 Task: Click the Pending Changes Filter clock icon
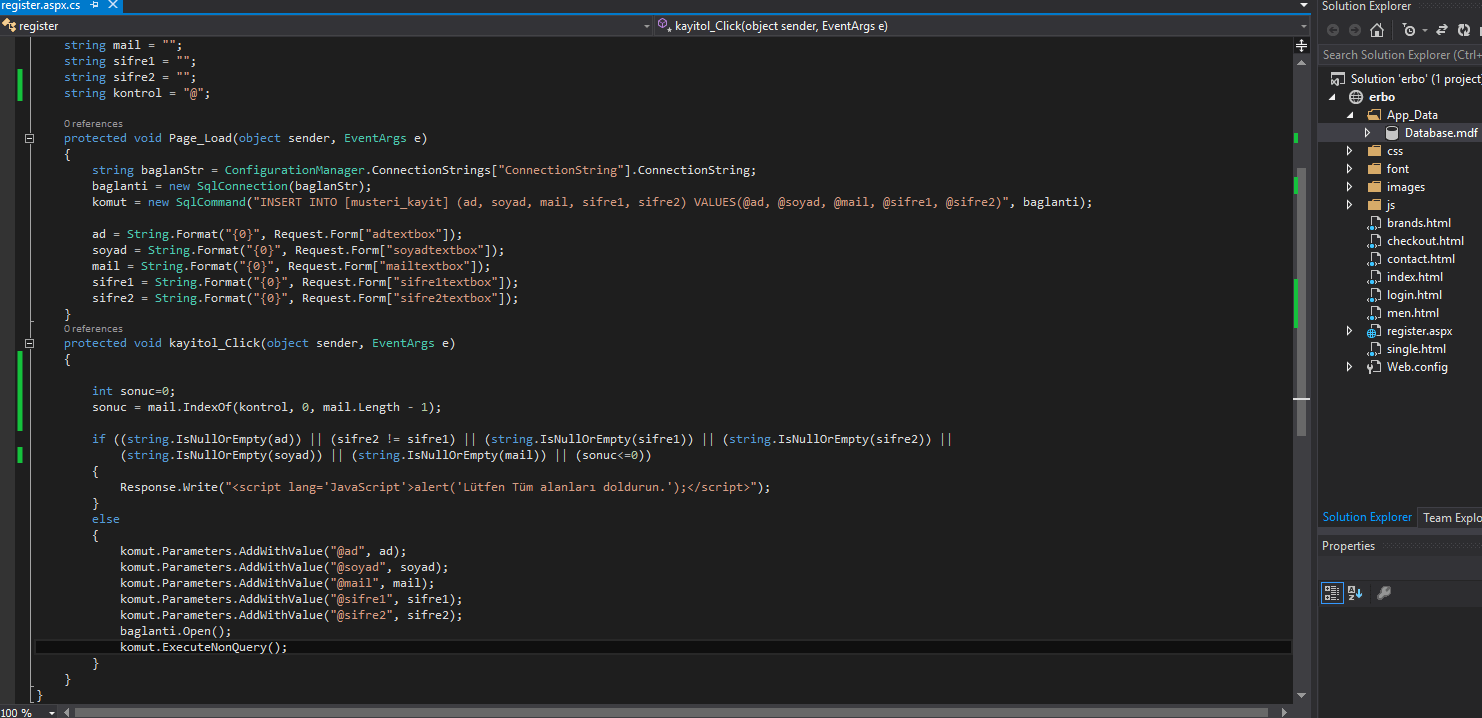tap(1409, 30)
